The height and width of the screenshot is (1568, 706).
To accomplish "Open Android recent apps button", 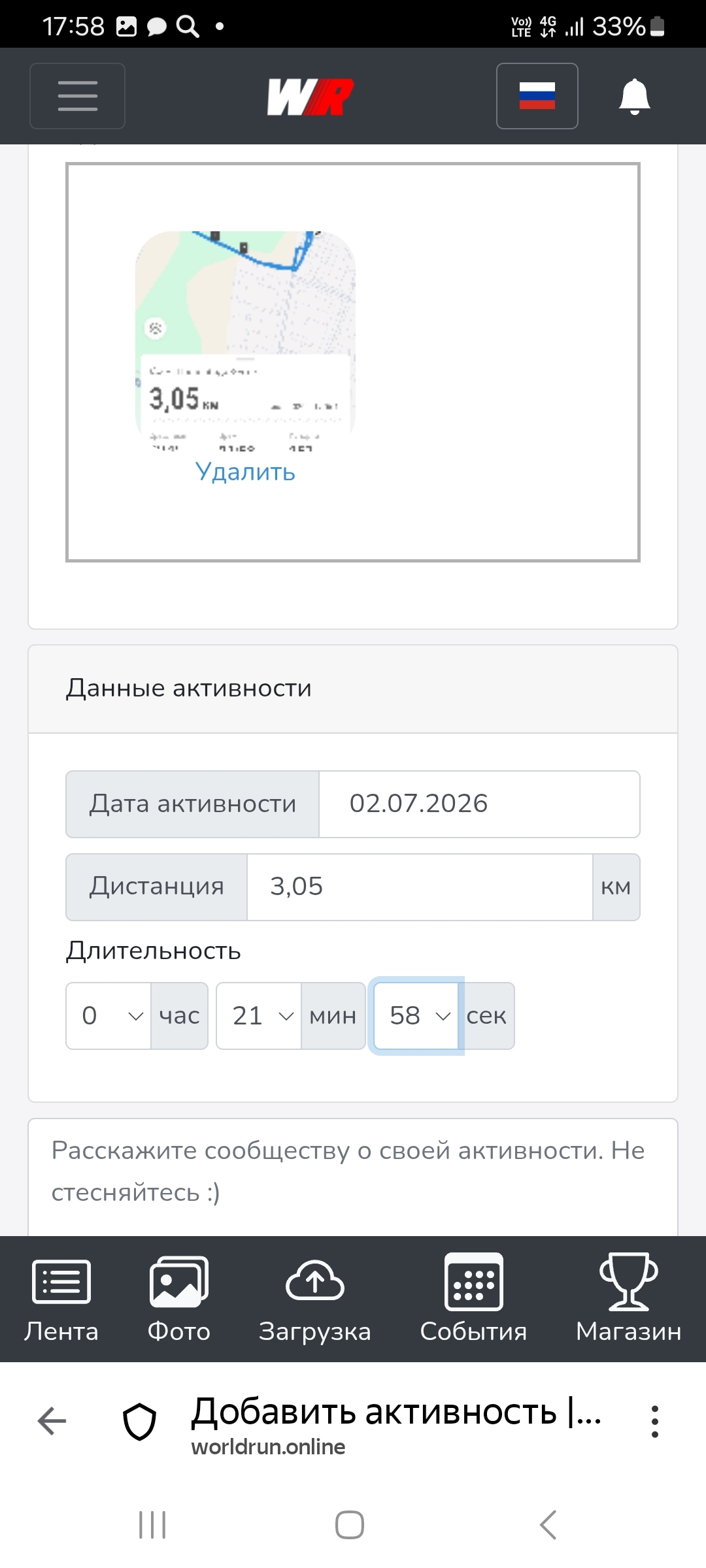I will coord(152,1525).
